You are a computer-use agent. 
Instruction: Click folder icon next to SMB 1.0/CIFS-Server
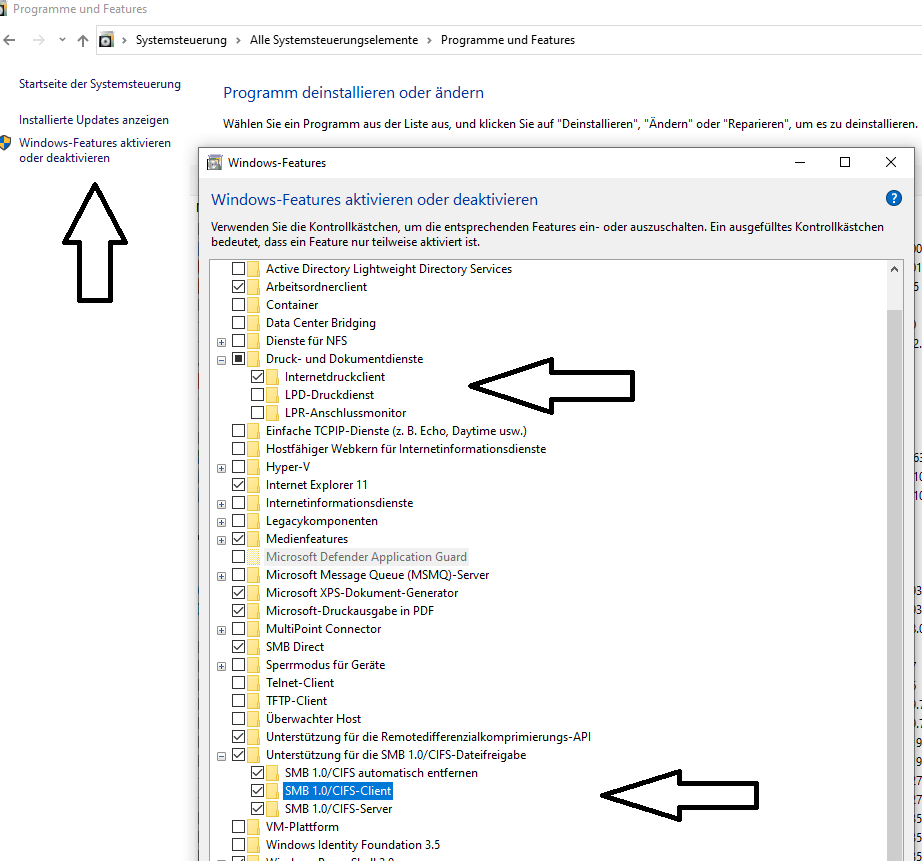272,809
